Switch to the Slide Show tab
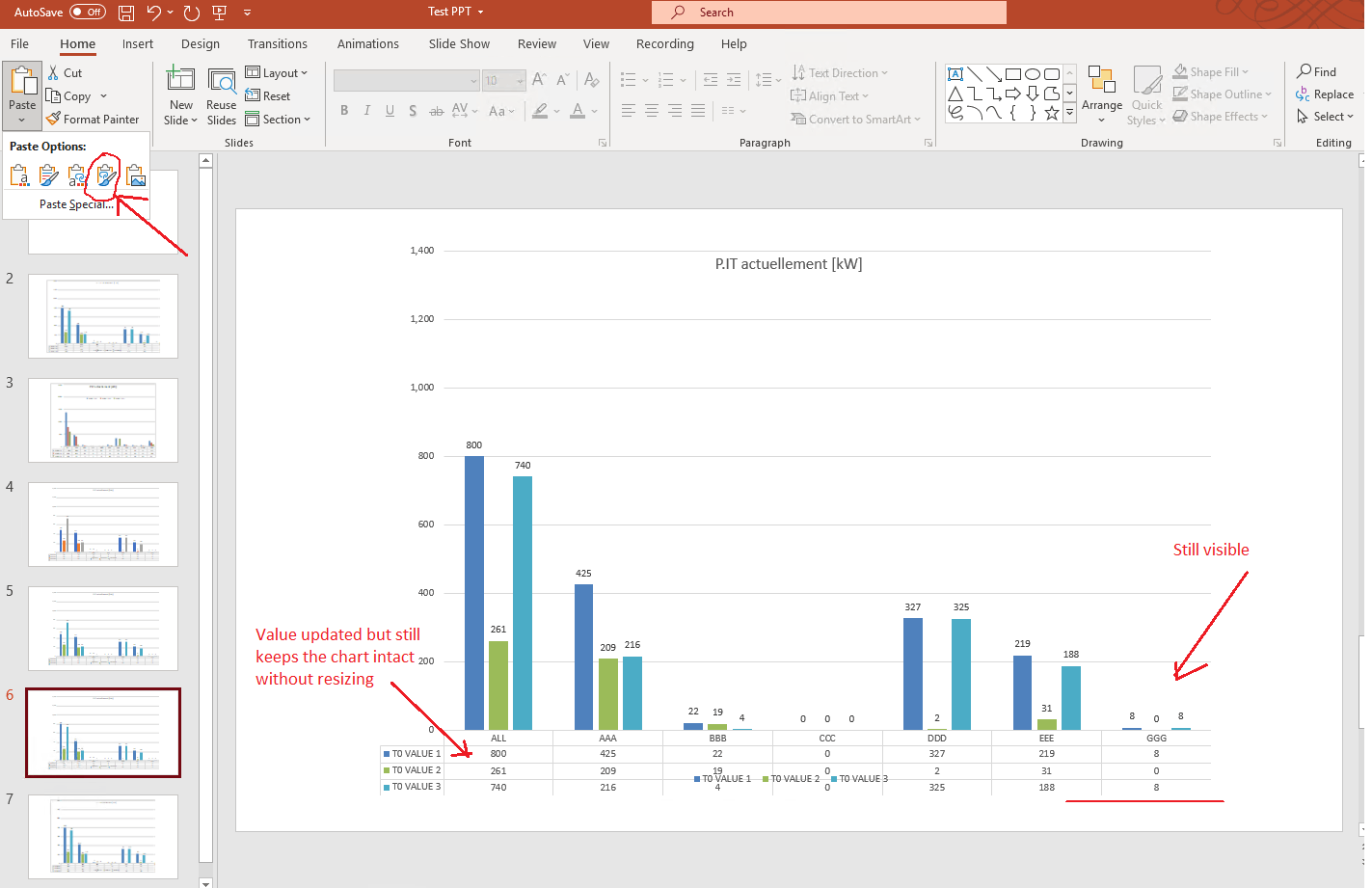Viewport: 1372px width, 888px height. (459, 44)
